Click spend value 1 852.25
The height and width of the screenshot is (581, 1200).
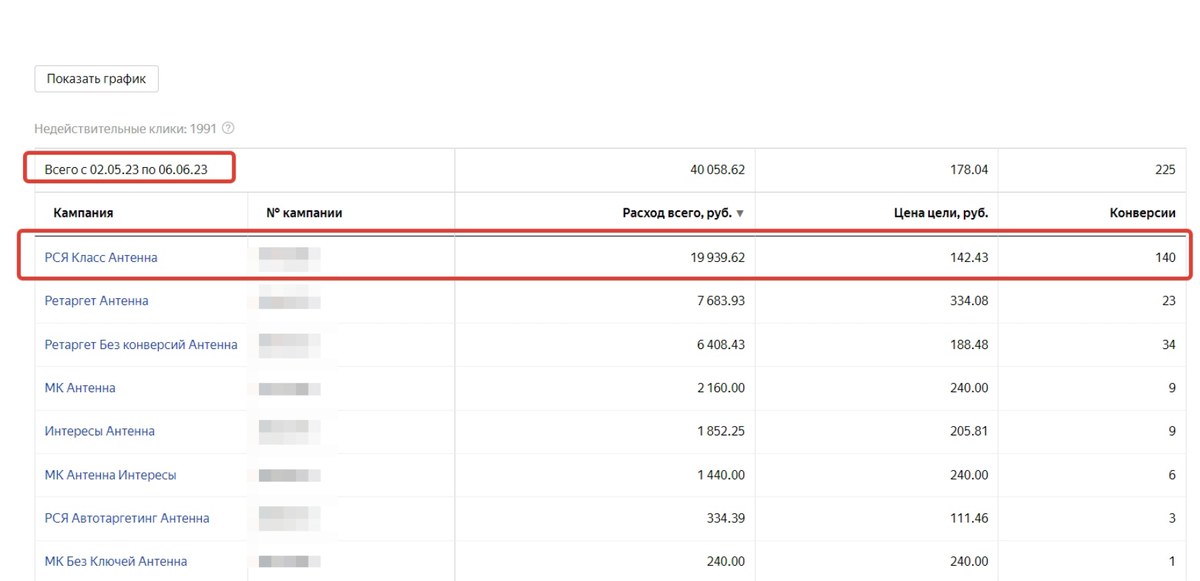721,431
